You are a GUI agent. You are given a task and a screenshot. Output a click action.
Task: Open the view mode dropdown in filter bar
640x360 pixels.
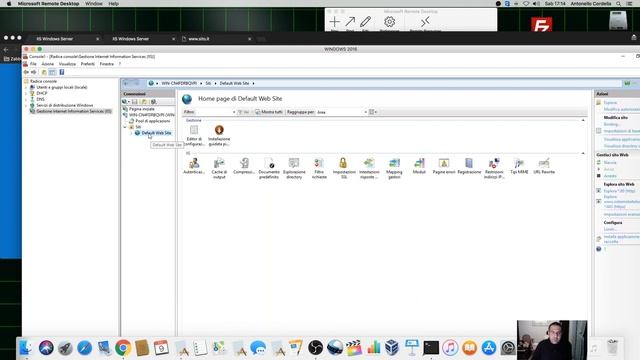(373, 112)
